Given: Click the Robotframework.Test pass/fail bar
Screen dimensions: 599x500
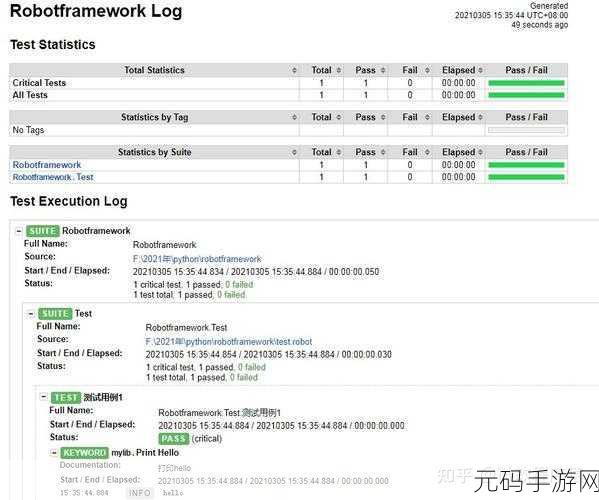Looking at the screenshot, I should point(526,177).
